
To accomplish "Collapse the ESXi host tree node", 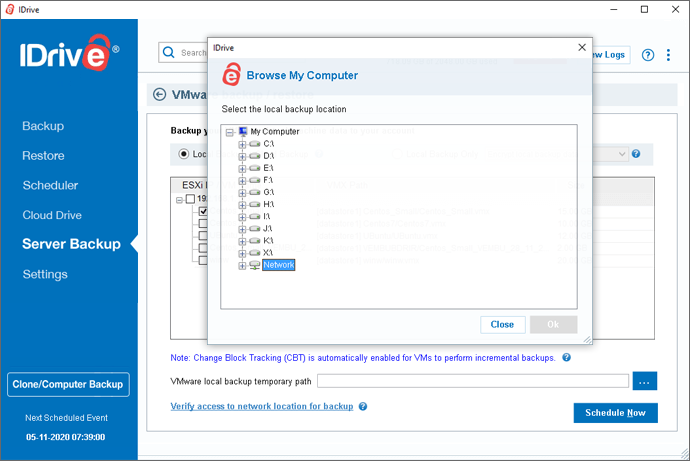I will click(x=179, y=200).
